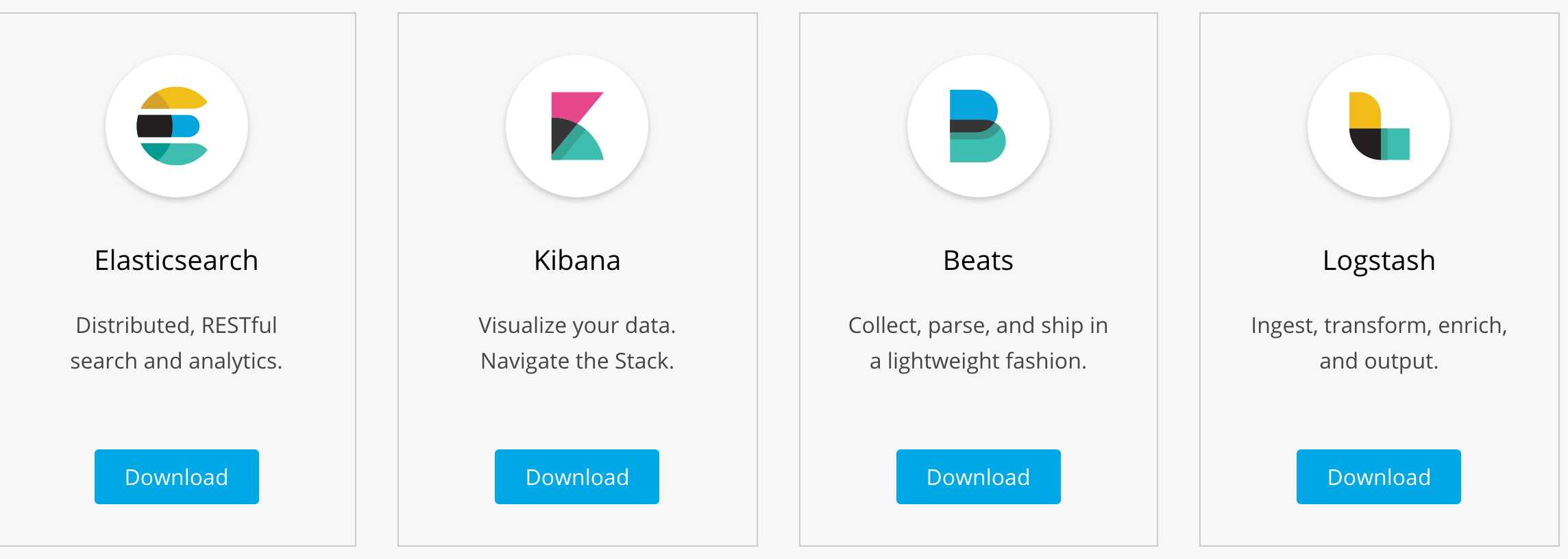
Task: Select the white circle around Kibana logo
Action: (x=577, y=126)
